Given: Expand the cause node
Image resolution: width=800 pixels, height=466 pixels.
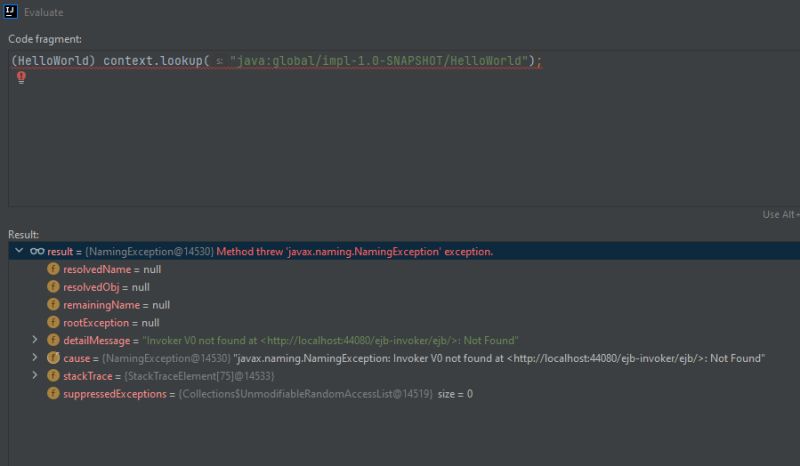Looking at the screenshot, I should (35, 357).
